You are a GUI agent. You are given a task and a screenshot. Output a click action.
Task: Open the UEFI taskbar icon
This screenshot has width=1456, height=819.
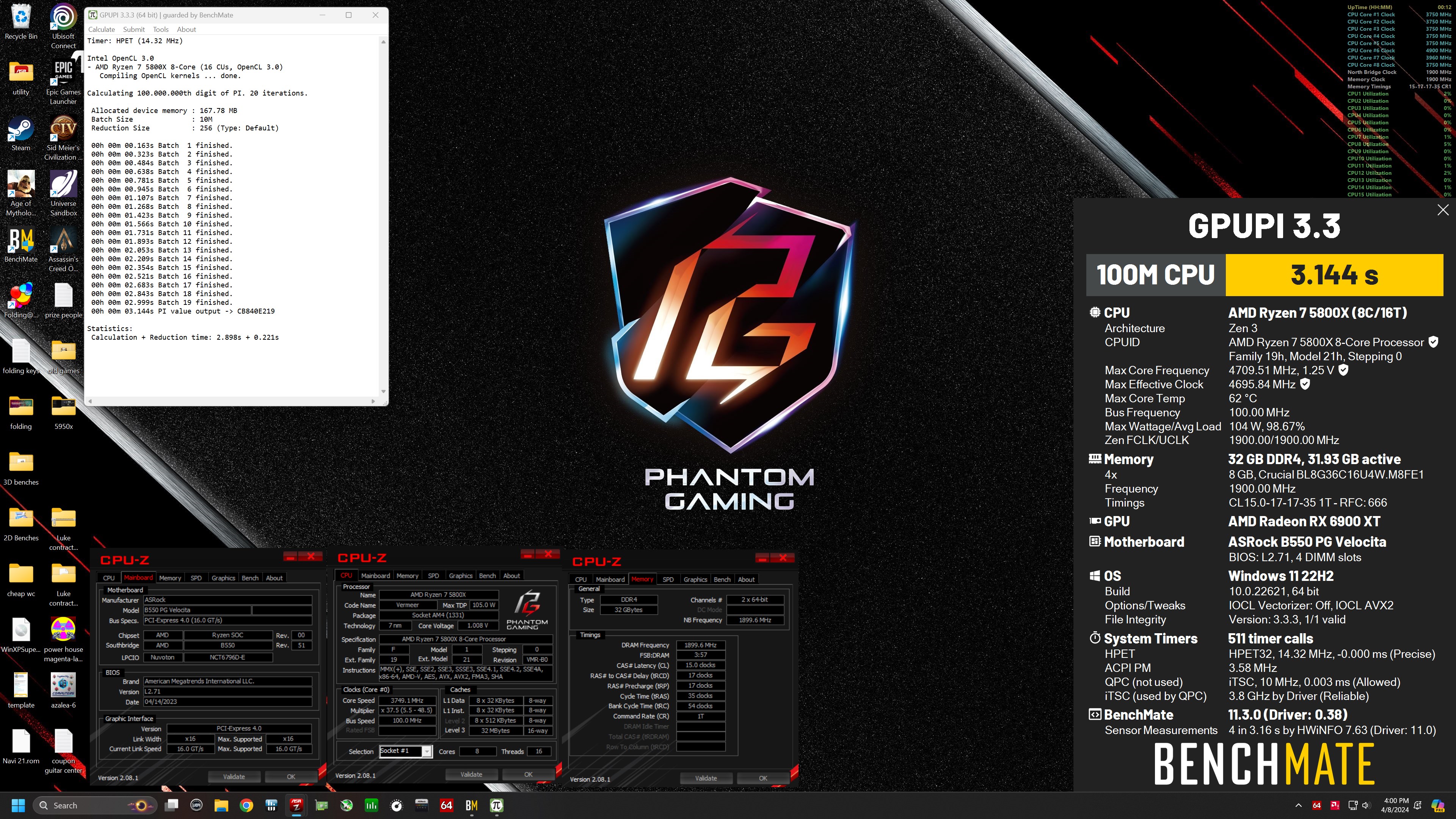[x=196, y=805]
